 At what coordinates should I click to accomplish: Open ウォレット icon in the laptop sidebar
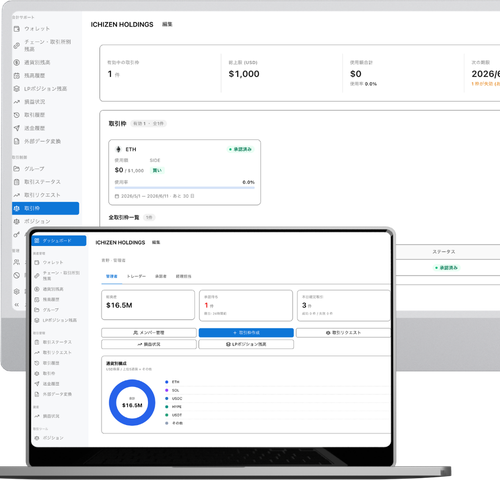37,263
